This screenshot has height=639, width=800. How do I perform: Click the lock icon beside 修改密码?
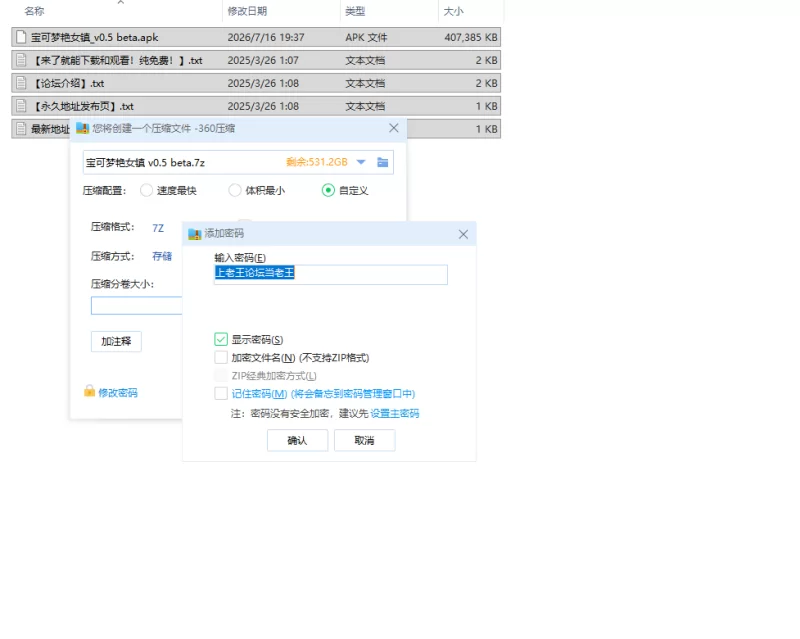(x=89, y=391)
